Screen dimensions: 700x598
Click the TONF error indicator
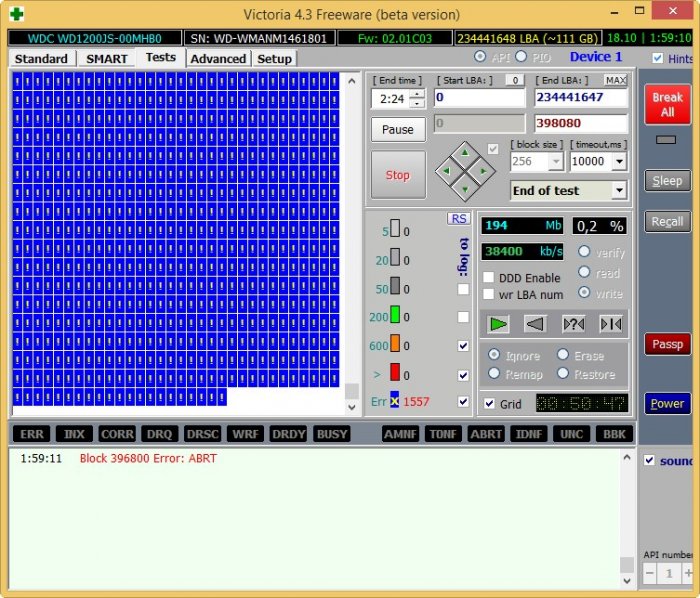[x=443, y=434]
